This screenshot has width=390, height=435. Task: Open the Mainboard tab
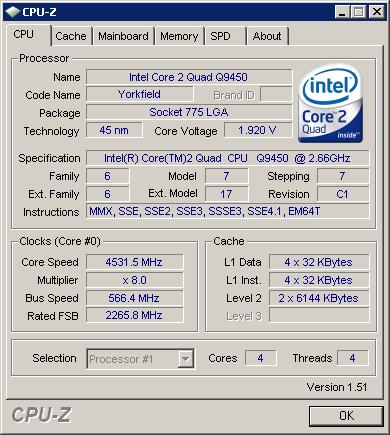123,36
